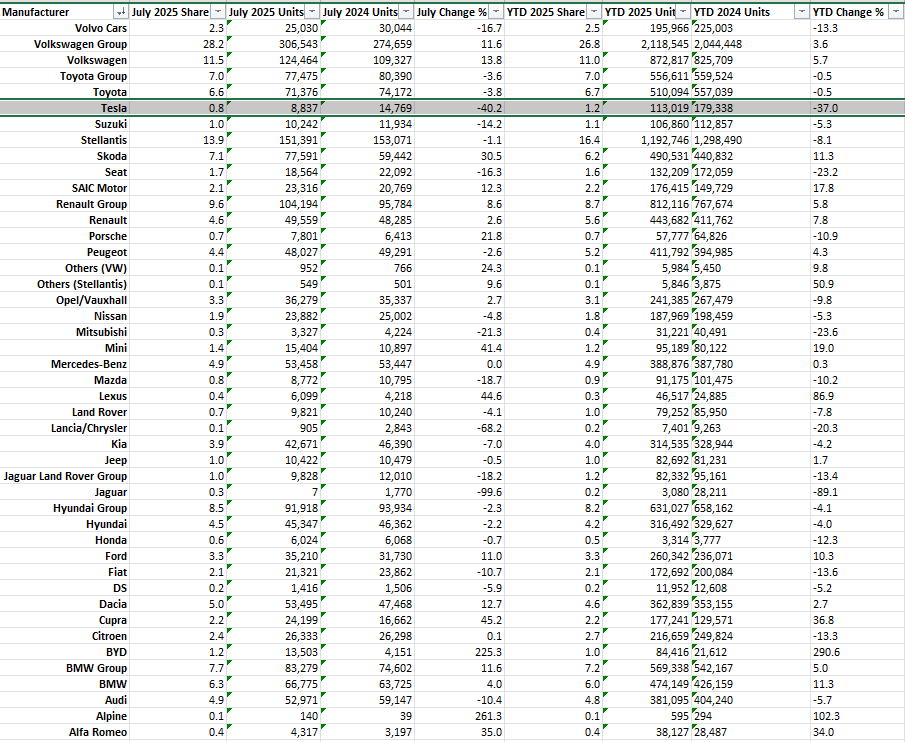This screenshot has height=742, width=905.
Task: Select BYD's YTD change value 290.6
Action: [857, 652]
